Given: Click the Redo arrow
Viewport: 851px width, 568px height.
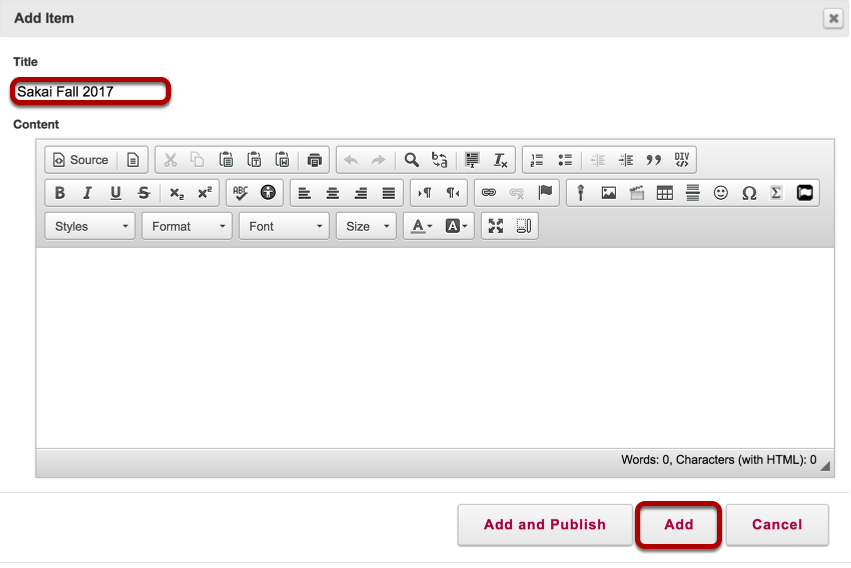Looking at the screenshot, I should click(378, 160).
